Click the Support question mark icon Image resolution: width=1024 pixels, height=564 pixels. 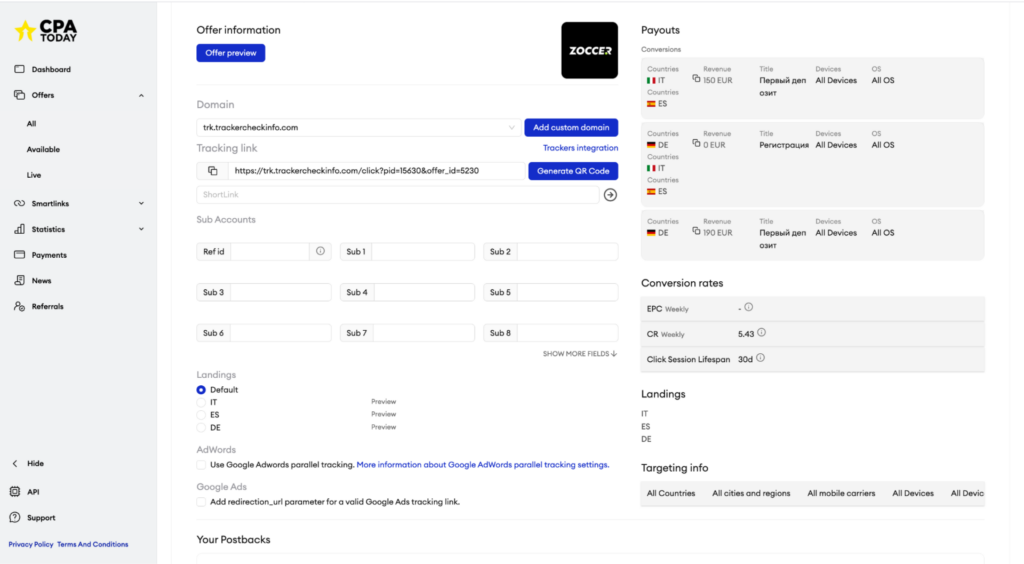click(15, 518)
